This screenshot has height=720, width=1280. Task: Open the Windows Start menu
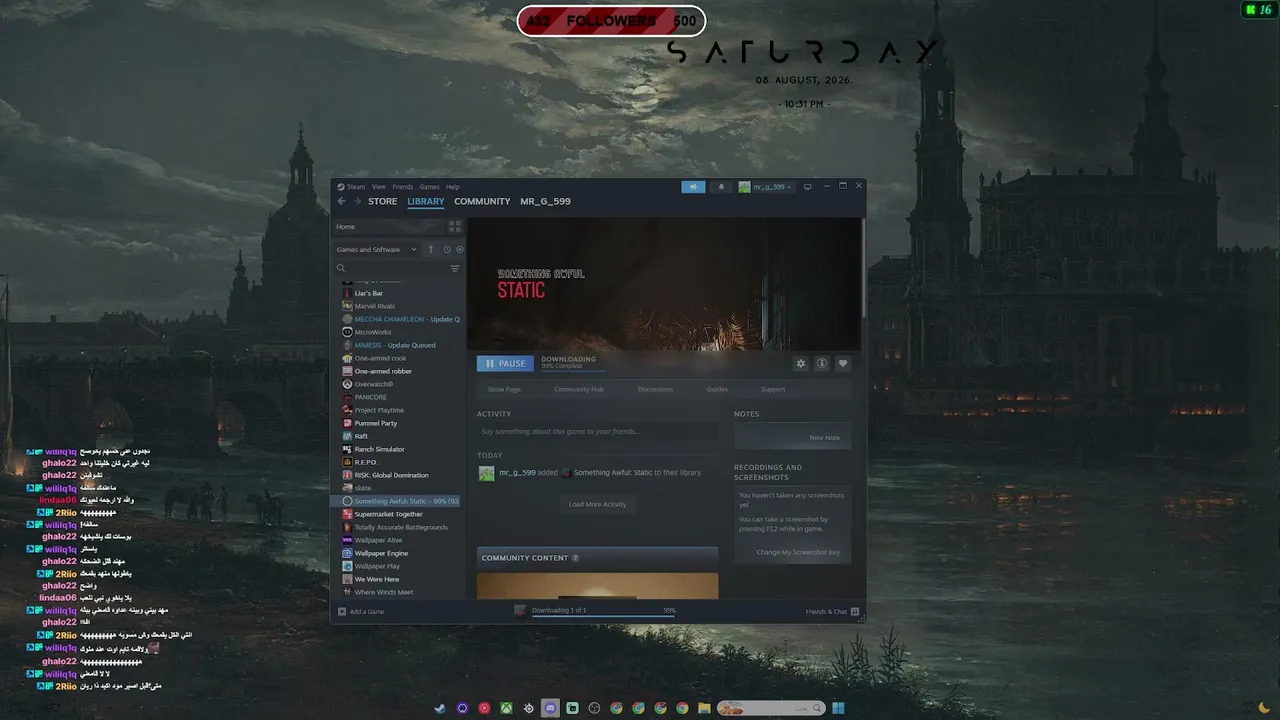click(838, 708)
